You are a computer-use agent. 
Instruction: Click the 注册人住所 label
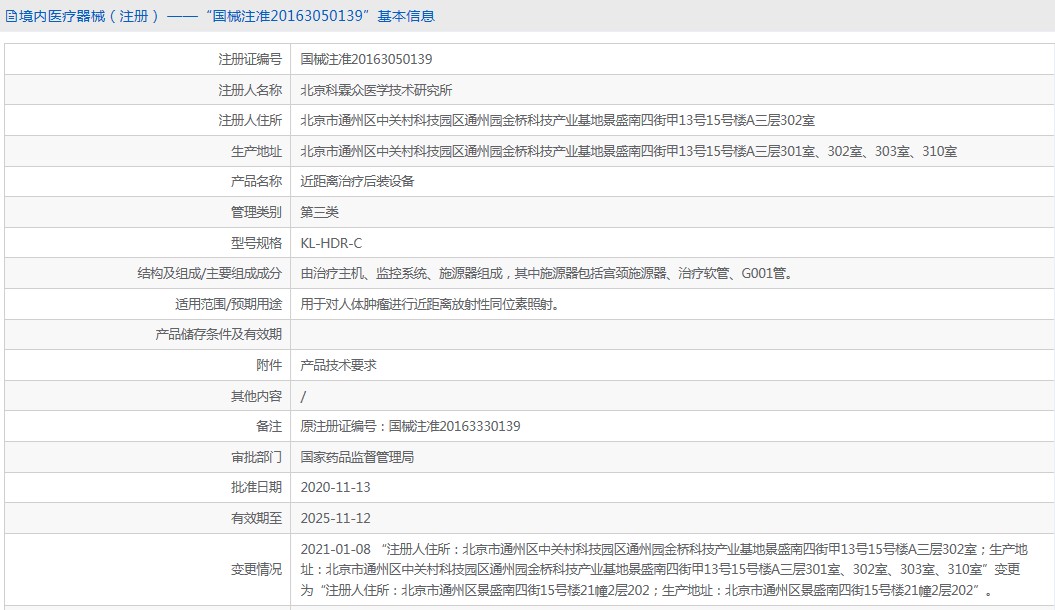click(250, 120)
